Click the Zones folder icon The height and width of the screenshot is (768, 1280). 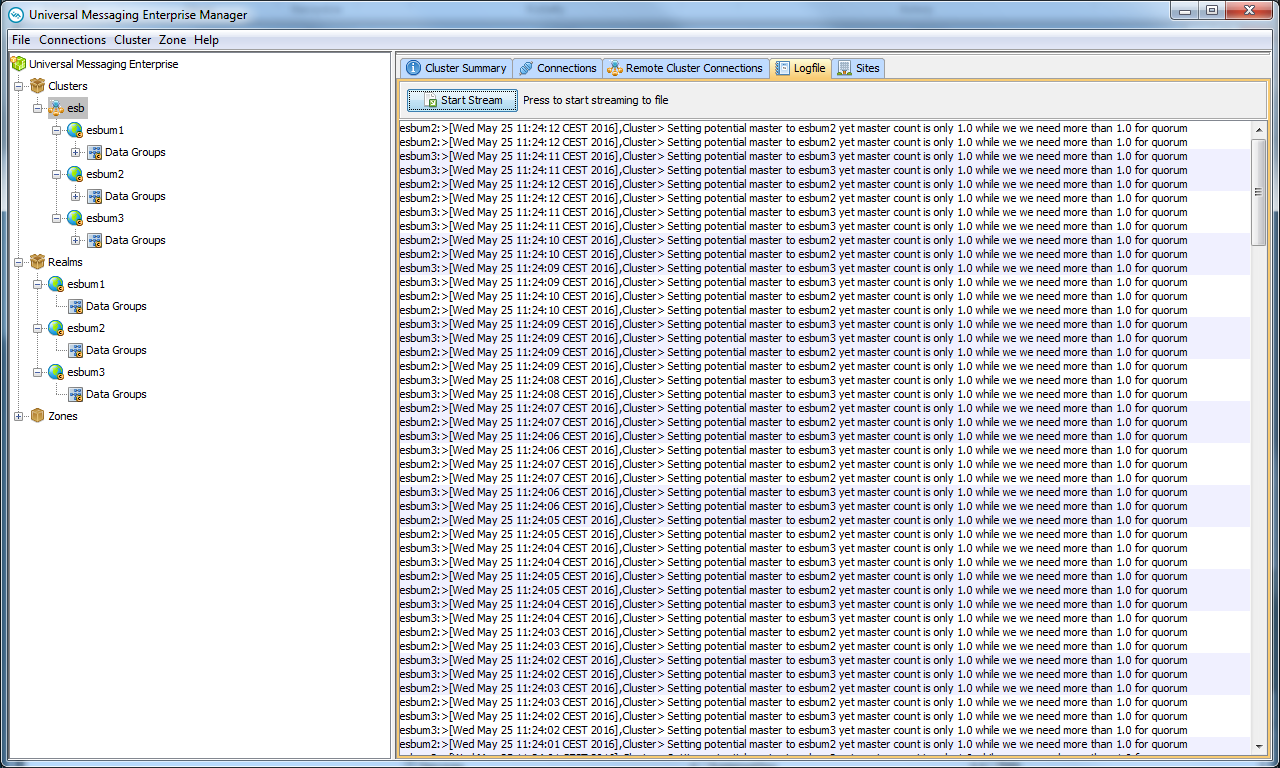coord(38,416)
